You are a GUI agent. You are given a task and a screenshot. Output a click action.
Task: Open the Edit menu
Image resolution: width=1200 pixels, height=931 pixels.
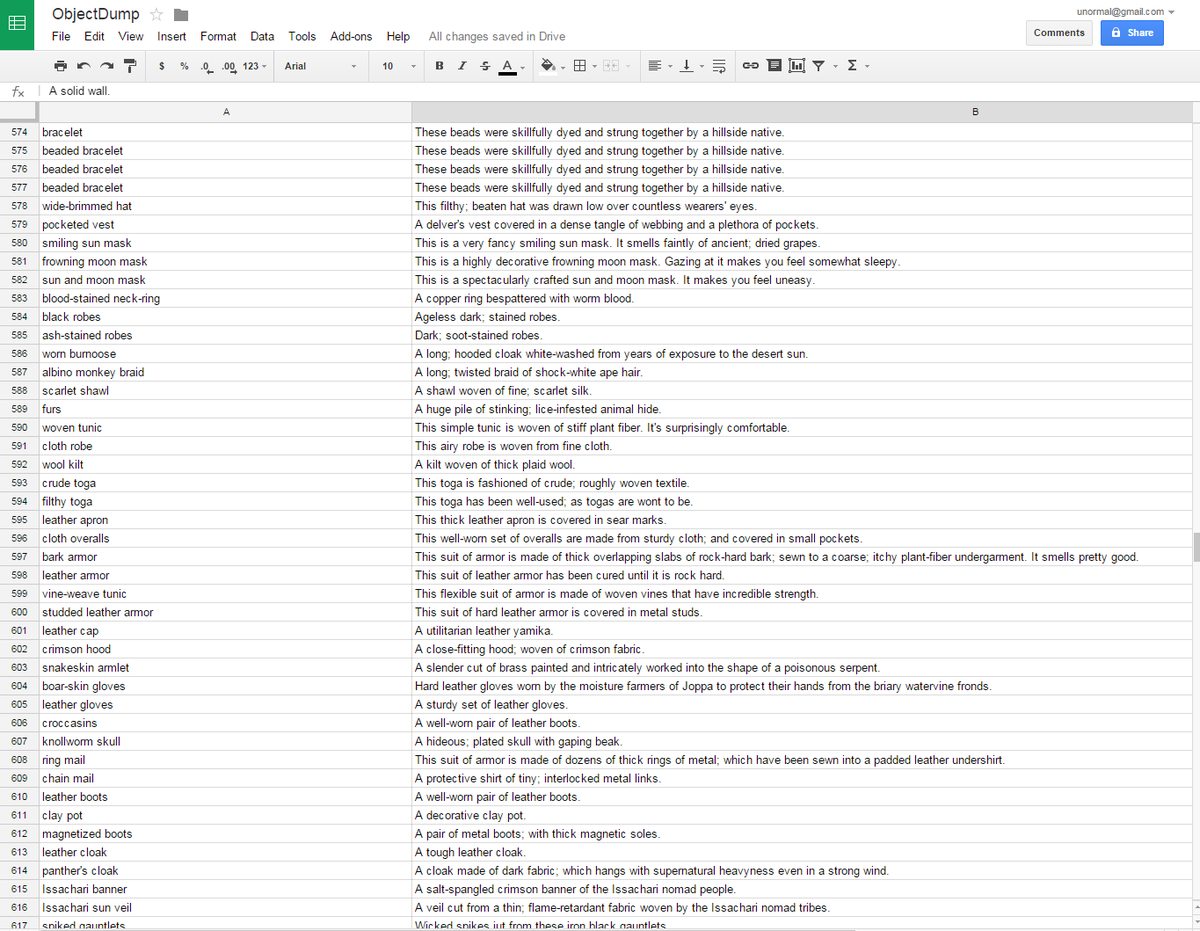tap(94, 36)
